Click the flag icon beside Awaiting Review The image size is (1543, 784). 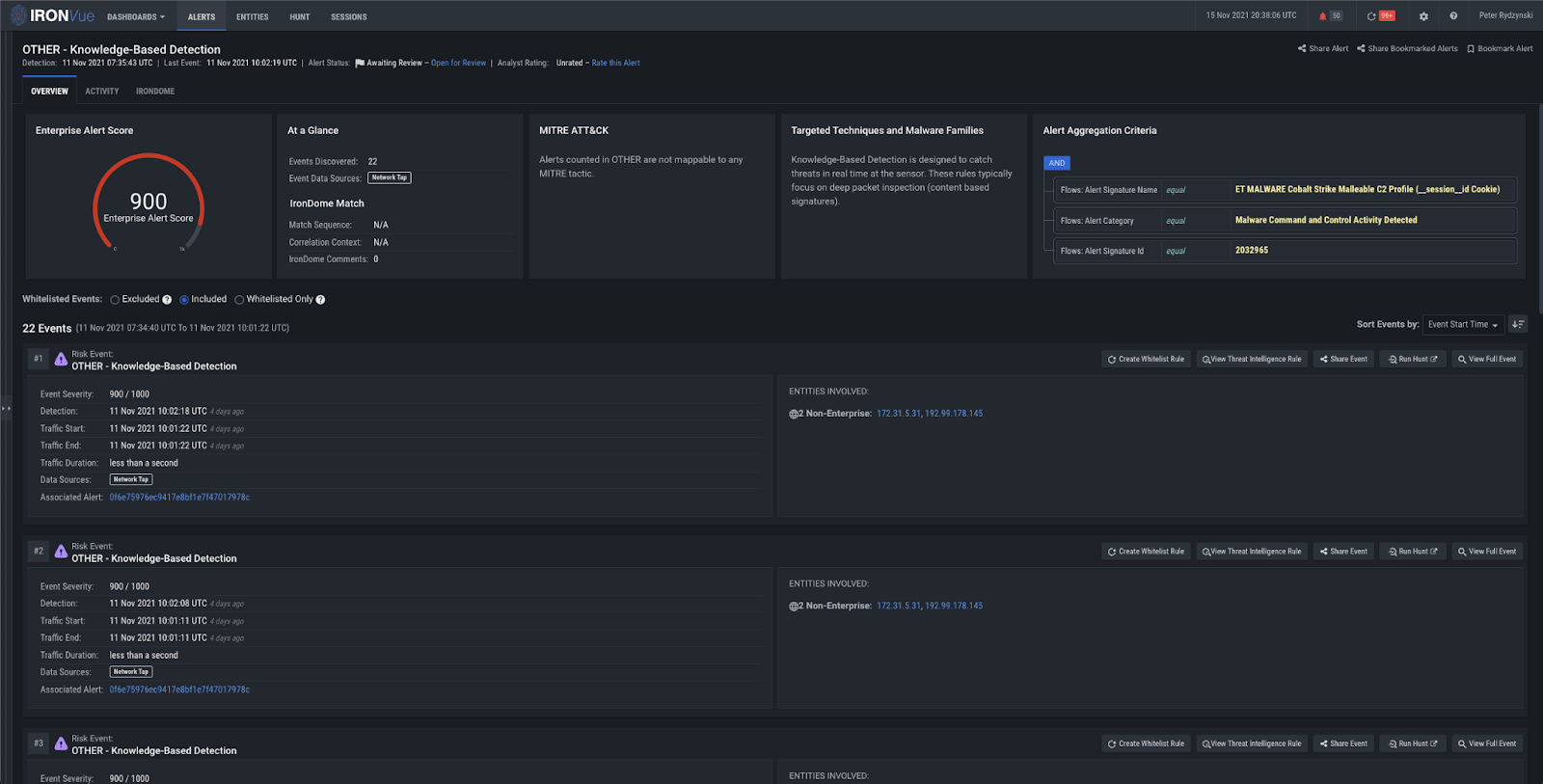click(360, 64)
